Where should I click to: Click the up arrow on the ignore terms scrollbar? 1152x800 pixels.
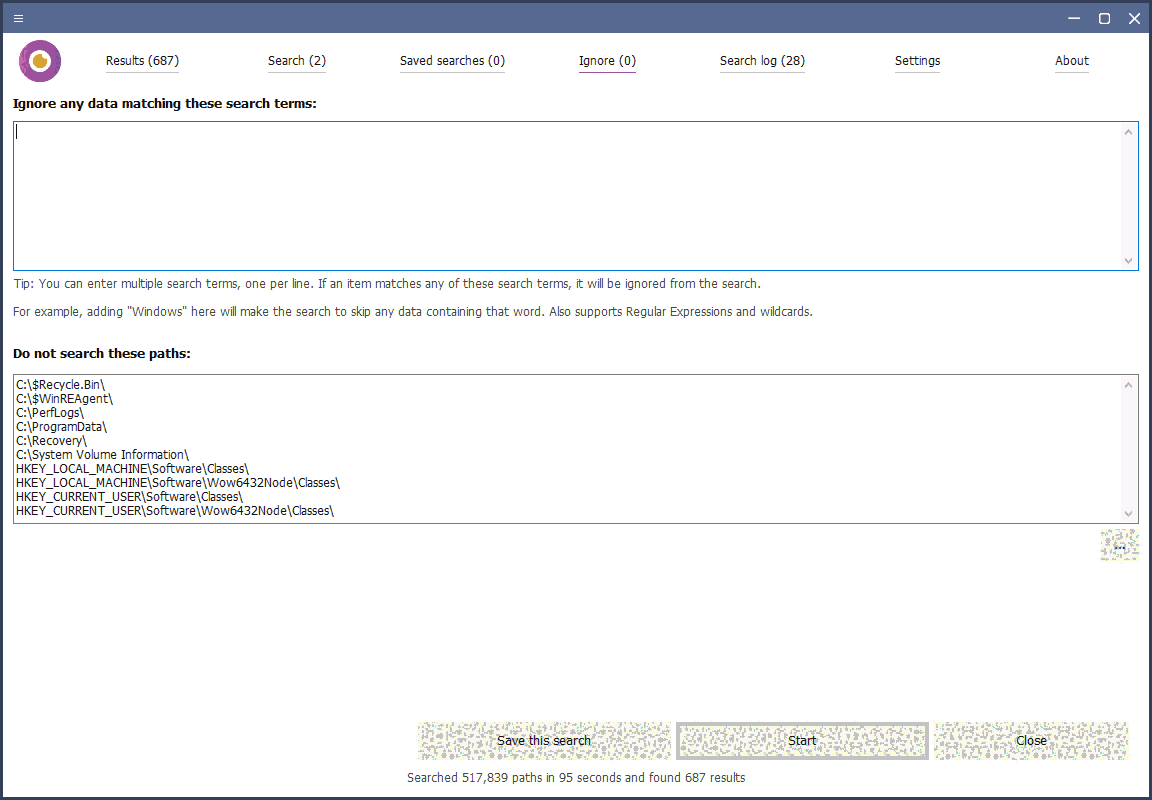tap(1130, 130)
